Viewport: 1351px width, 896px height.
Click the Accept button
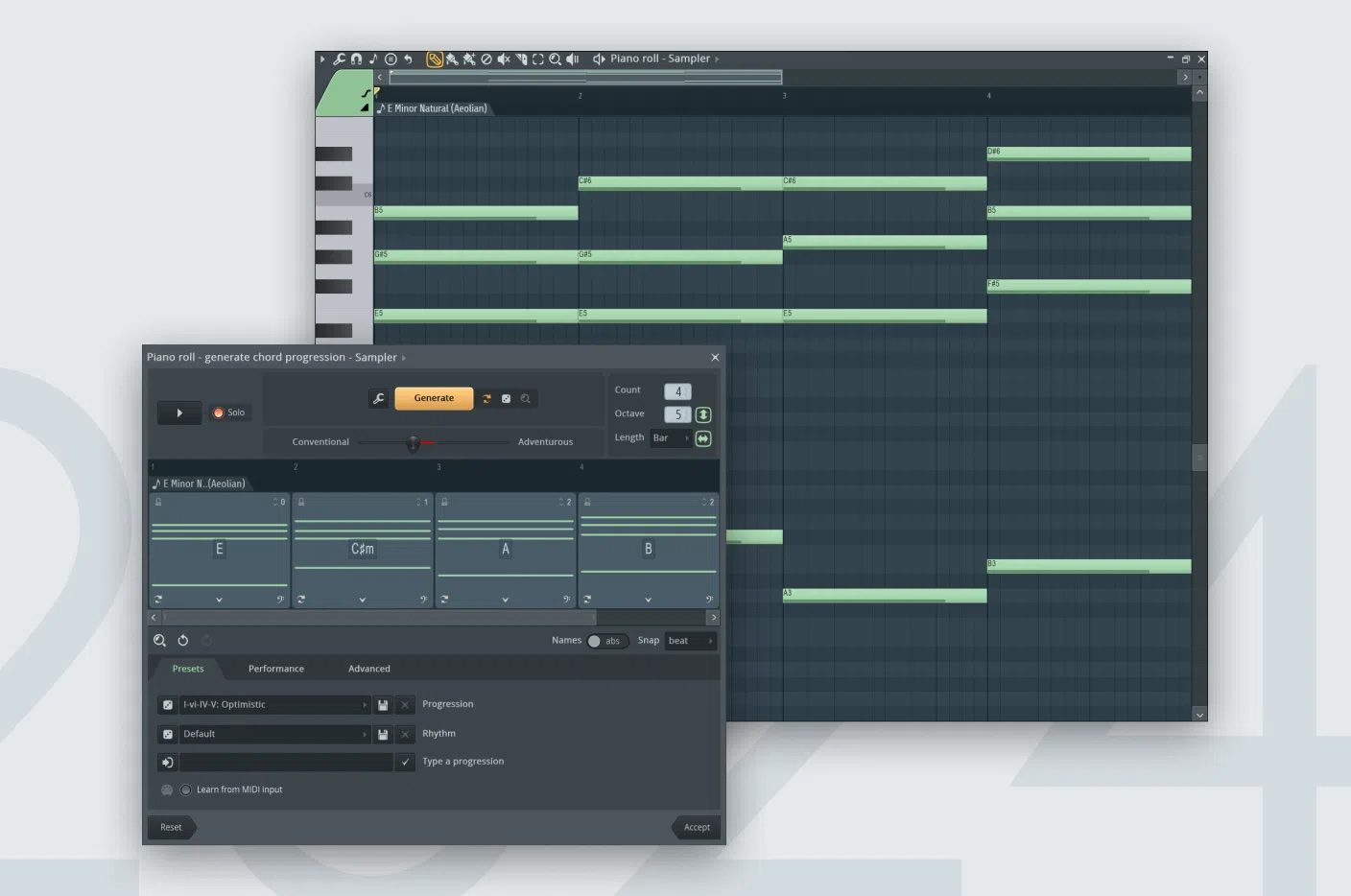pyautogui.click(x=697, y=827)
